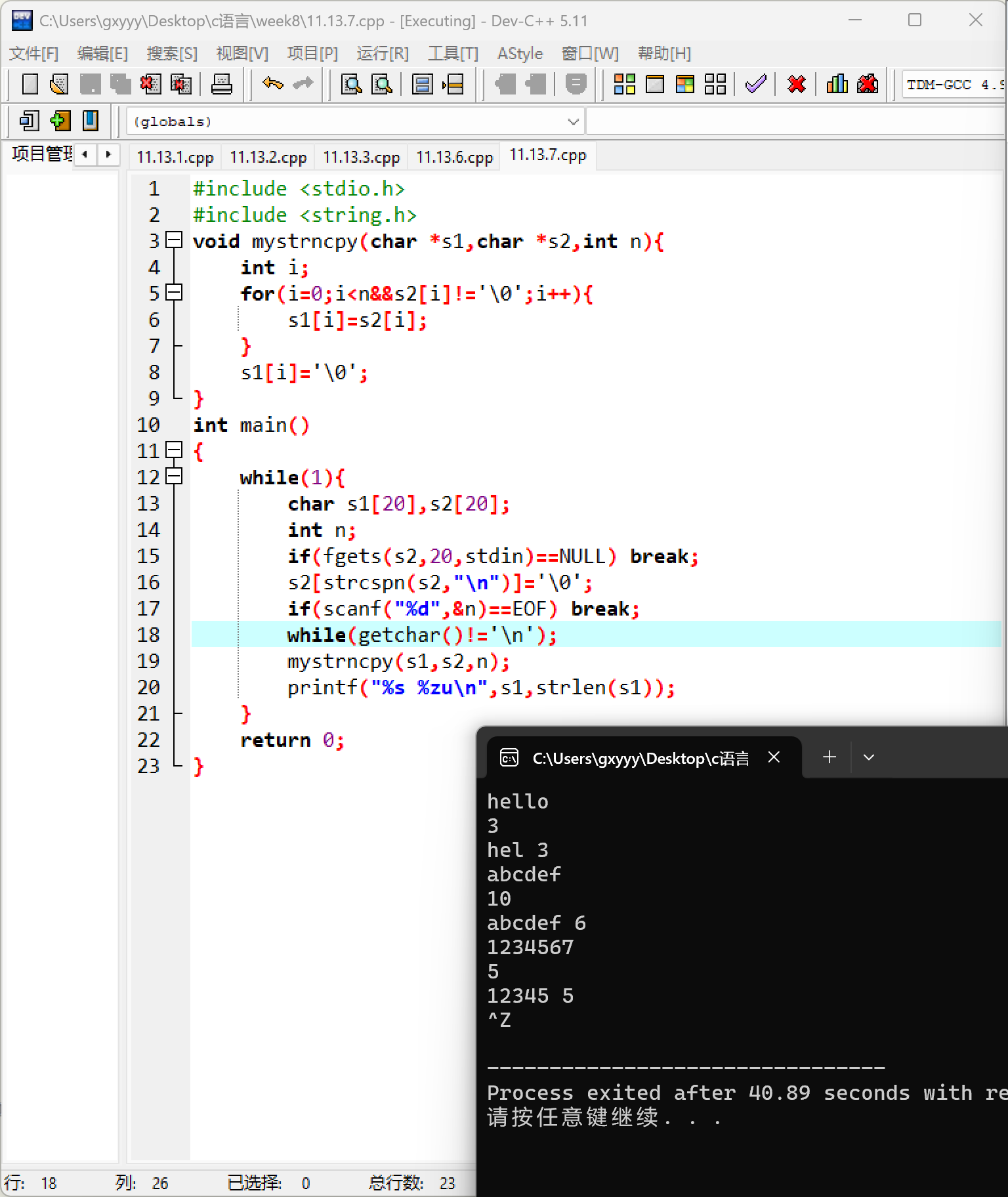Close the current file with toolbar icon
The image size is (1008, 1197).
coord(150,84)
